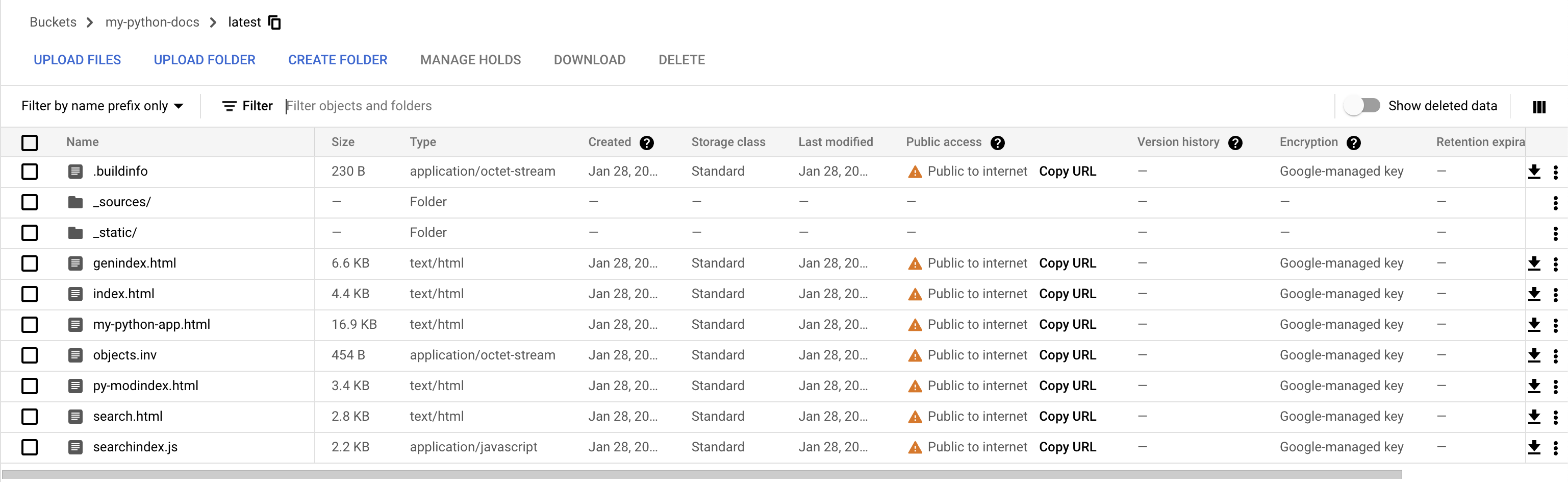Tick the checkbox for objects.inv
This screenshot has height=482, width=1568.
click(x=29, y=355)
